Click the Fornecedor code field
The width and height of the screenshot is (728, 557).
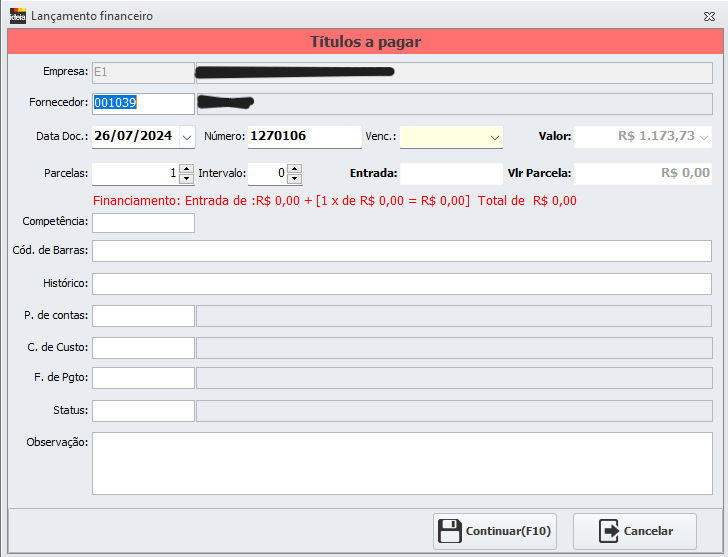click(143, 103)
